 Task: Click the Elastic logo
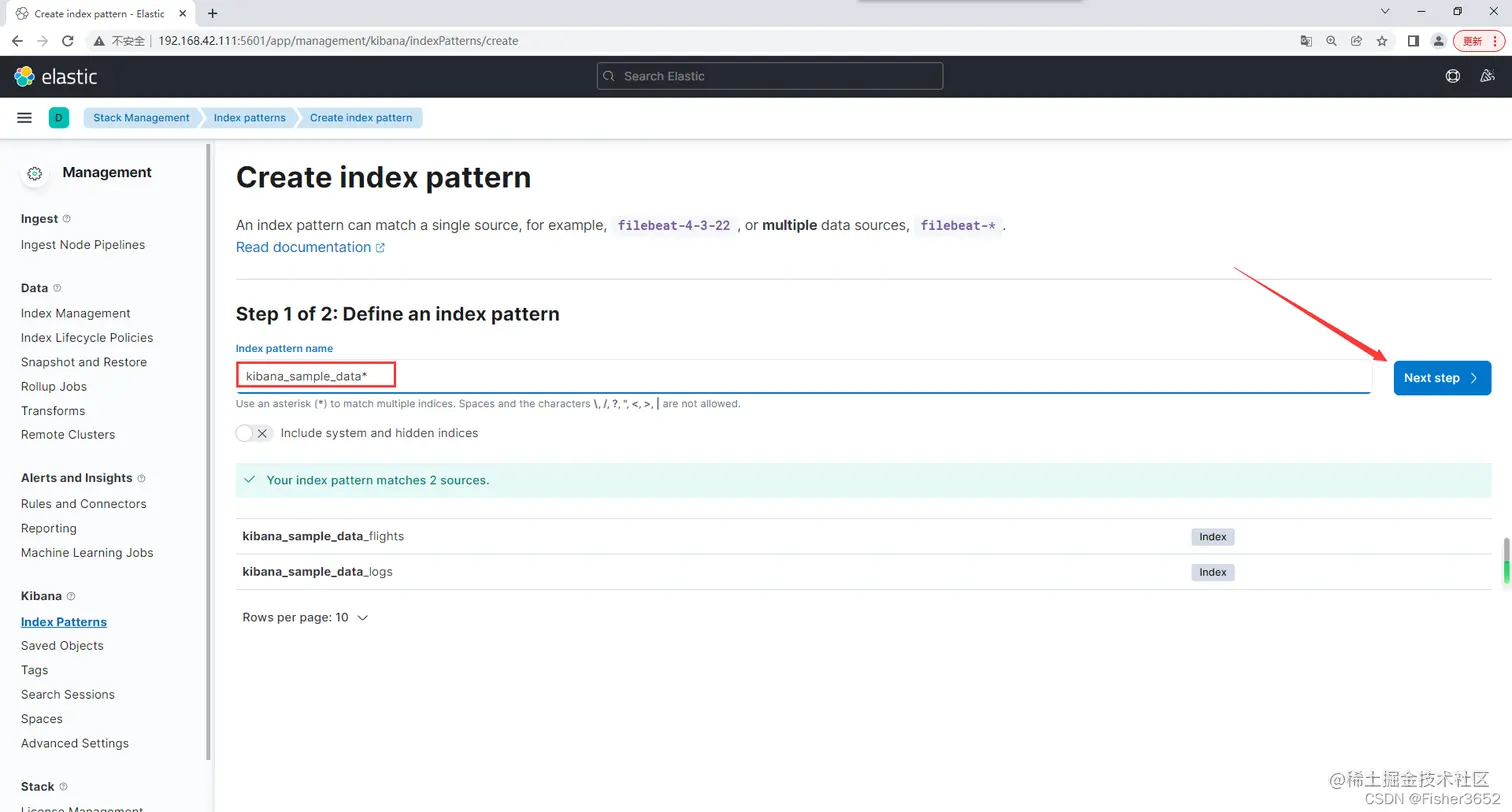click(x=55, y=76)
